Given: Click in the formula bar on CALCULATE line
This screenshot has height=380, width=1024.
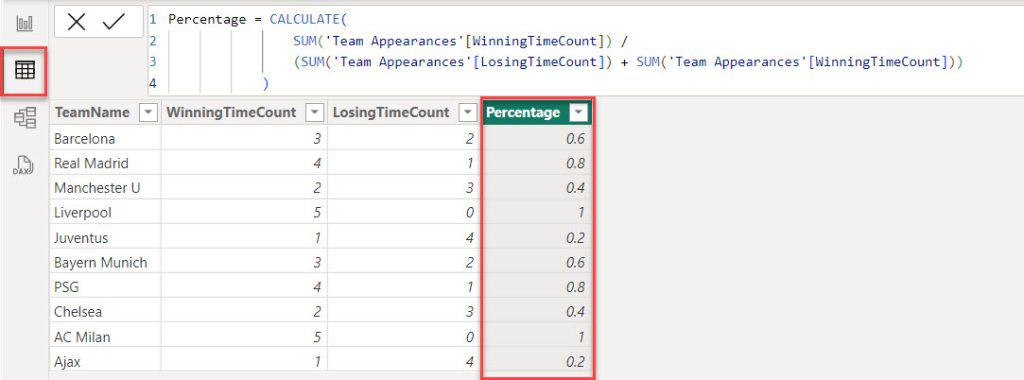Looking at the screenshot, I should coord(258,20).
